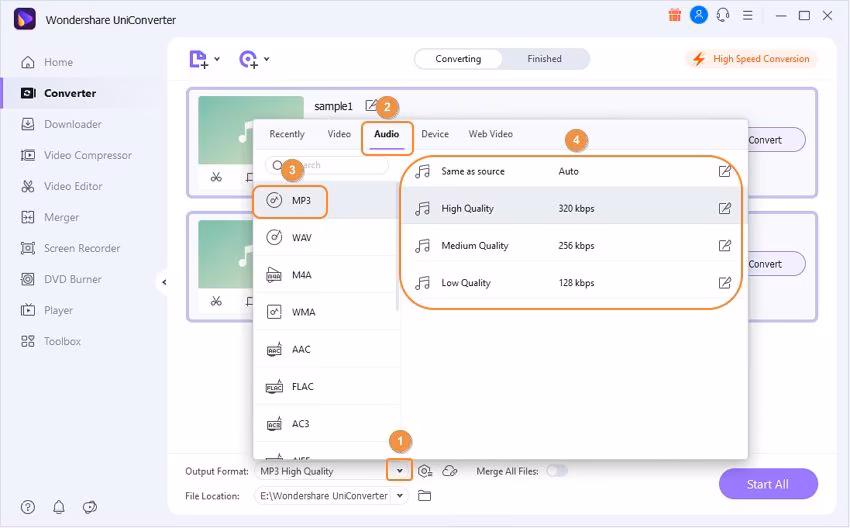Open the Web Video format tab

(491, 134)
